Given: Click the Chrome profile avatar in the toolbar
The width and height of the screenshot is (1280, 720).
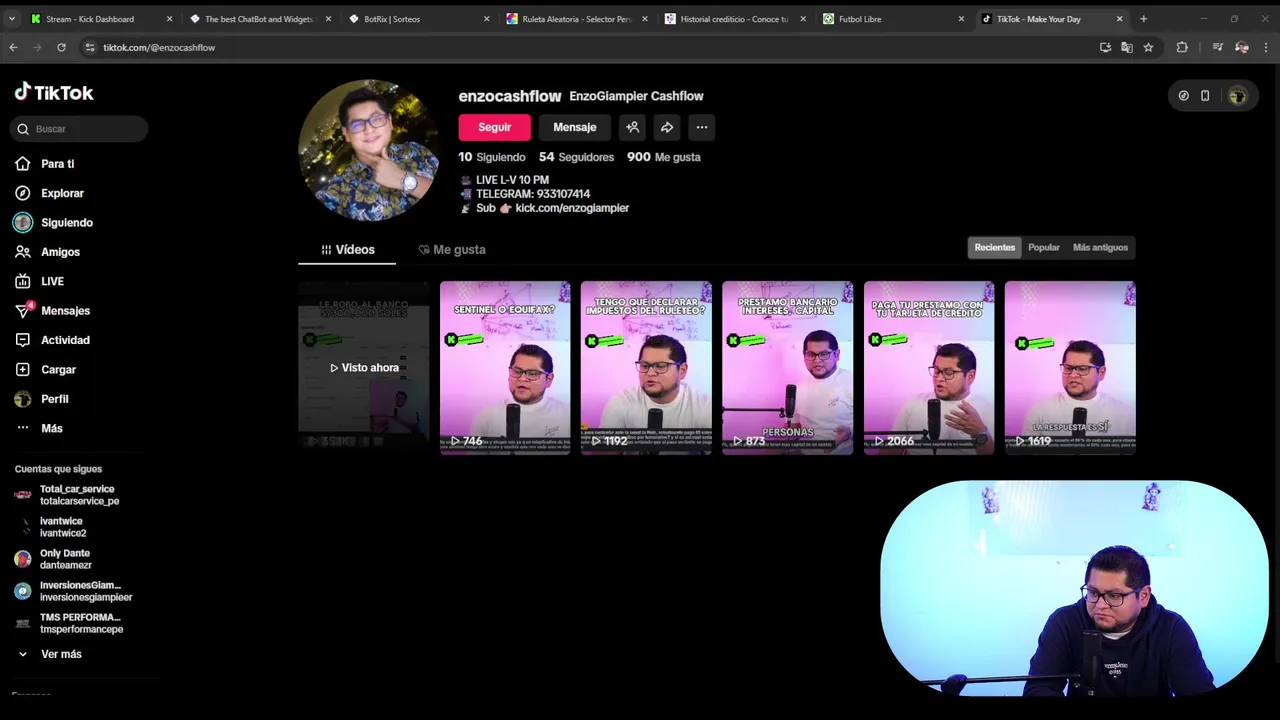Looking at the screenshot, I should tap(1242, 47).
